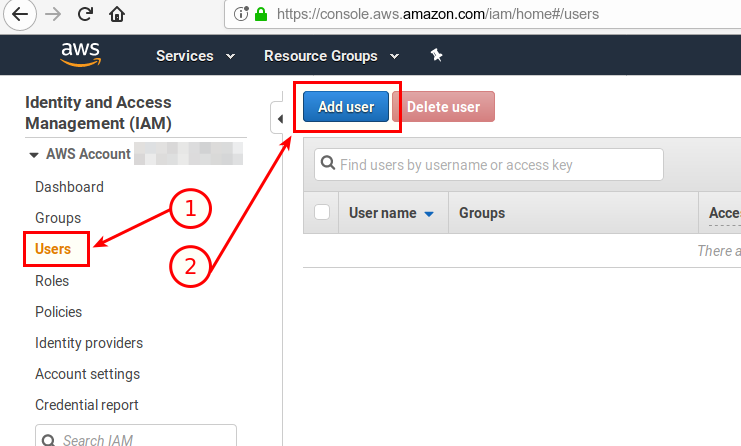Click the Delete user button
This screenshot has height=446, width=741.
(x=443, y=107)
